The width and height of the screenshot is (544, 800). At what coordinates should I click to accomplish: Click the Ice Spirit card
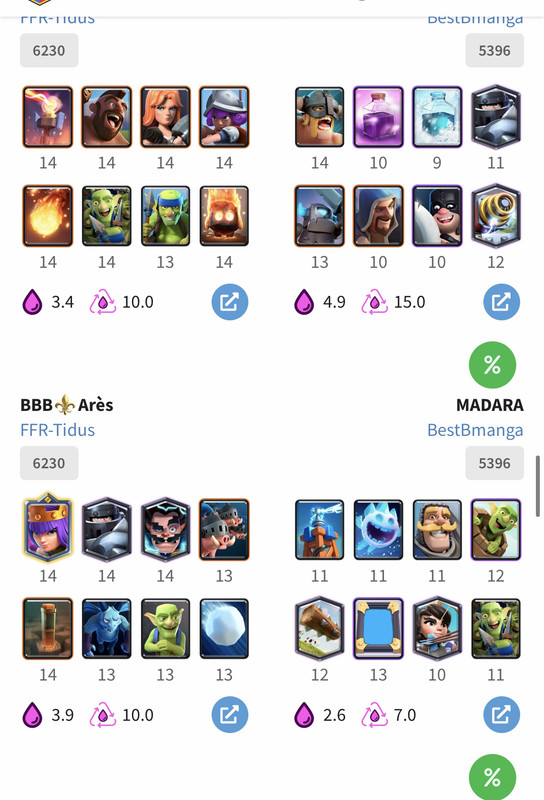tap(378, 530)
